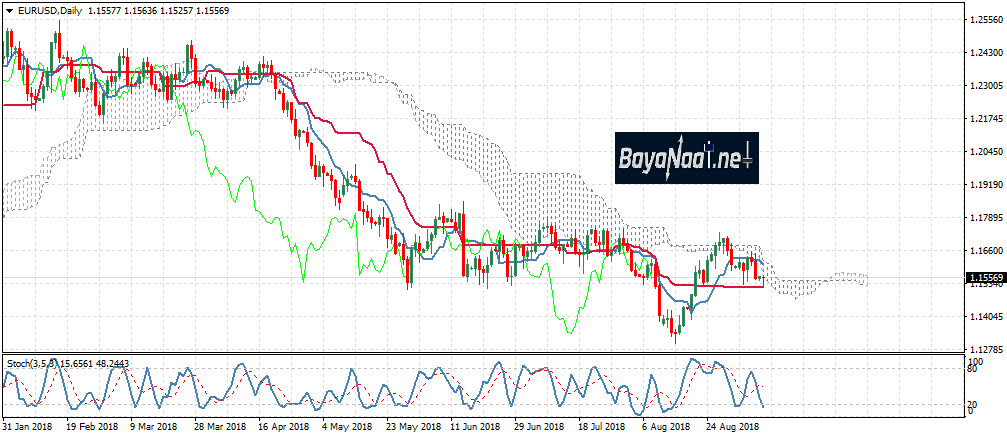Select the 23 May 2018 date marker
The image size is (1007, 438).
pyautogui.click(x=411, y=425)
